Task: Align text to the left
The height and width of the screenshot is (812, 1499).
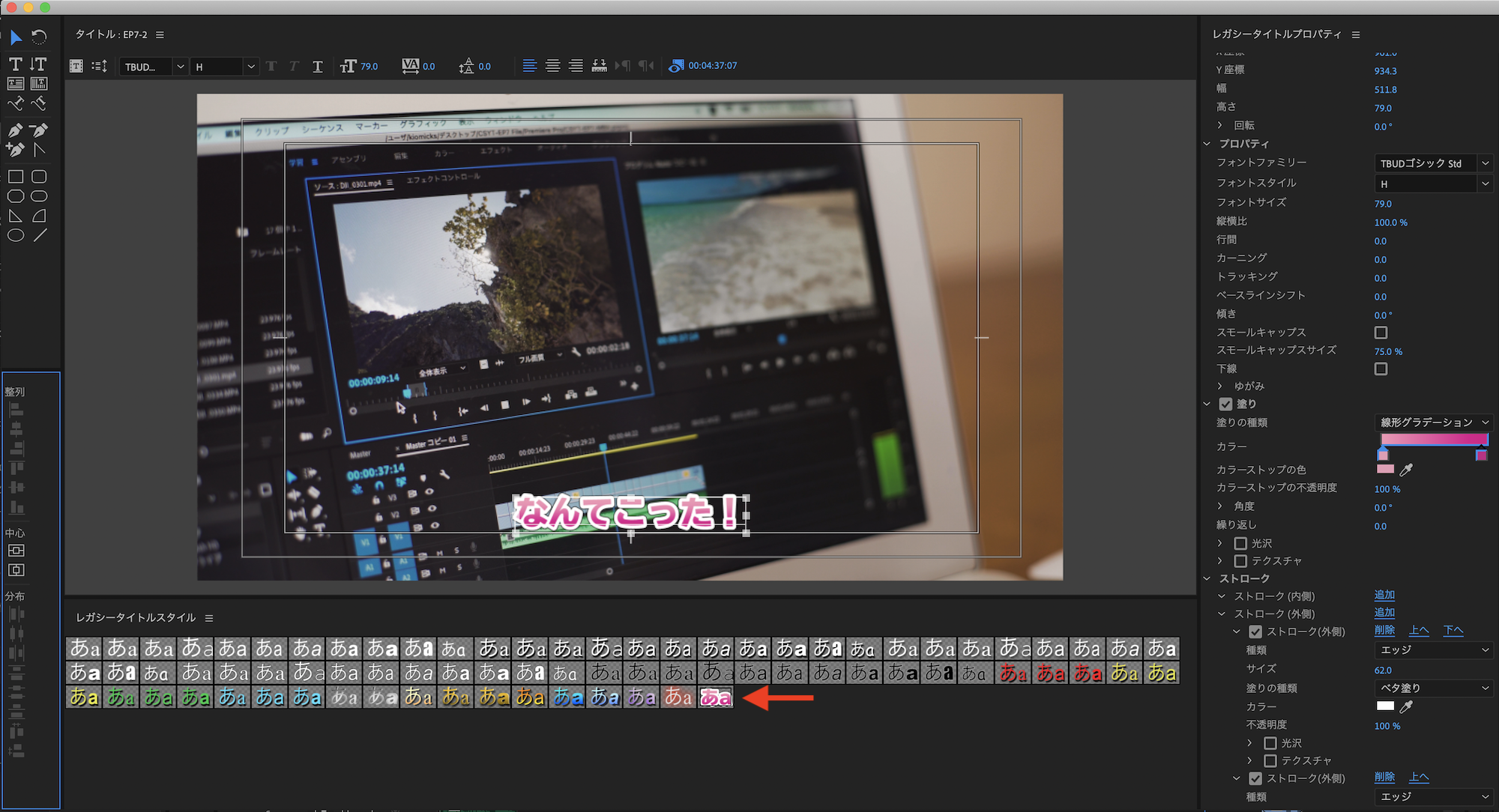Action: coord(529,66)
